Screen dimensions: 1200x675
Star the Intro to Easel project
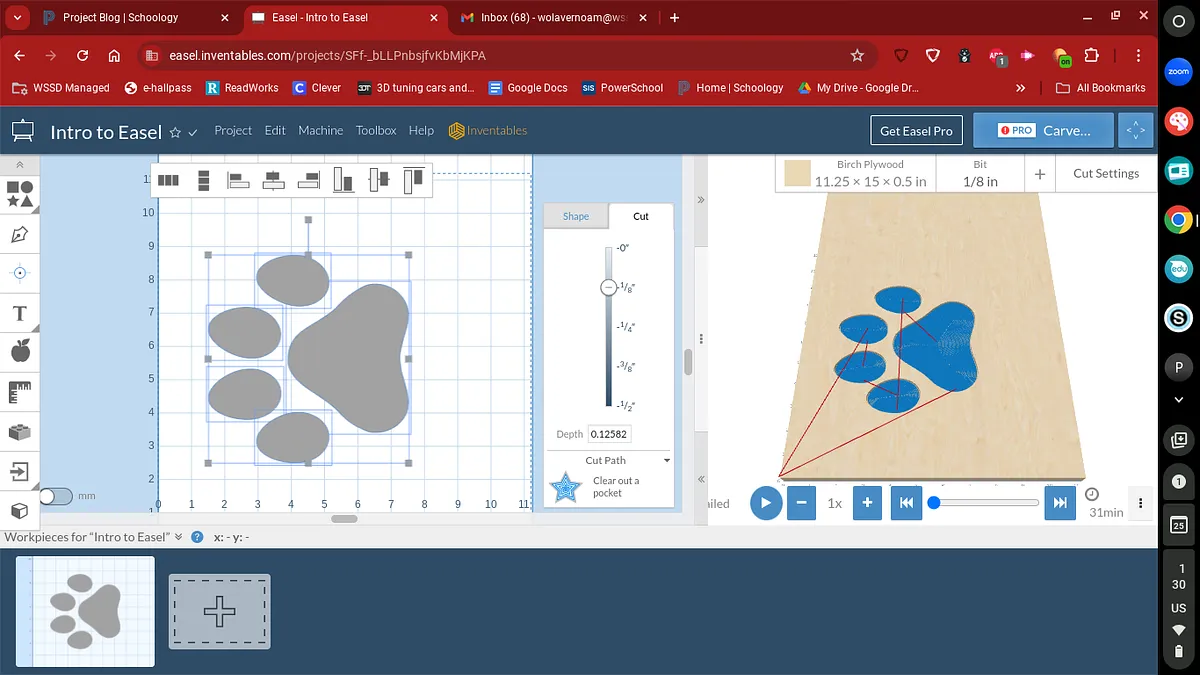(175, 132)
